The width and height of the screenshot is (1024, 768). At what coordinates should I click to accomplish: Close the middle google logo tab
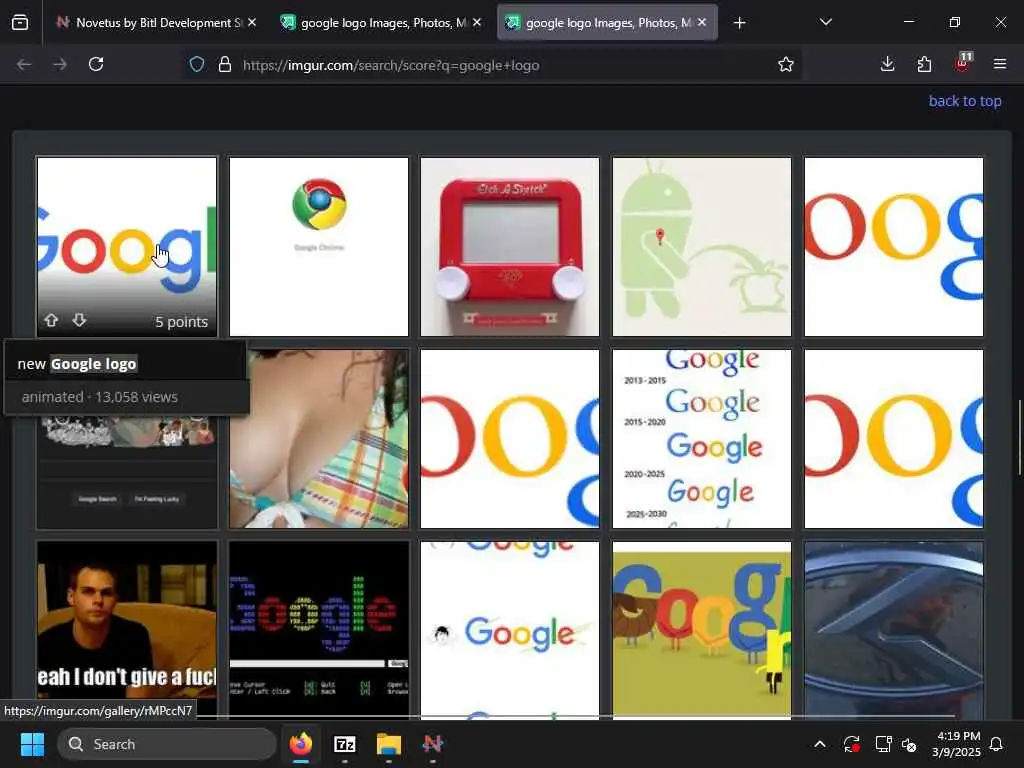tap(477, 22)
